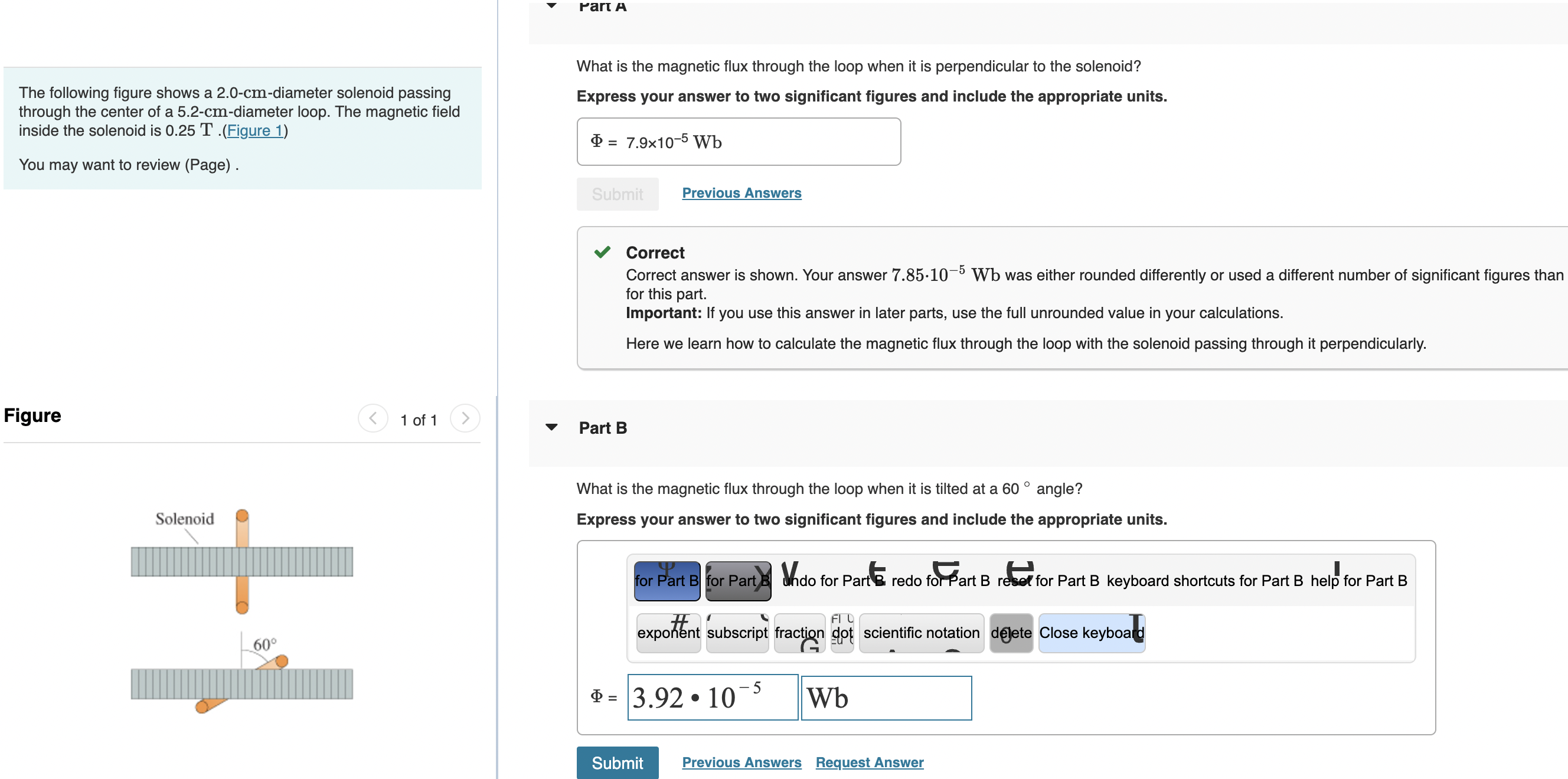The height and width of the screenshot is (779, 1568).
Task: Open help for Part B
Action: [1357, 580]
